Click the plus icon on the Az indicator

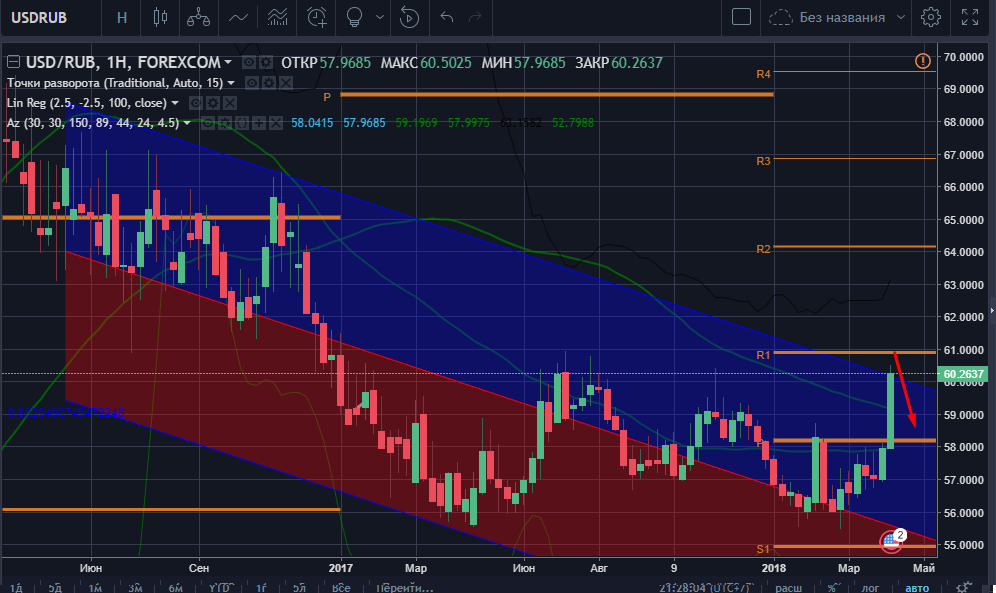259,123
